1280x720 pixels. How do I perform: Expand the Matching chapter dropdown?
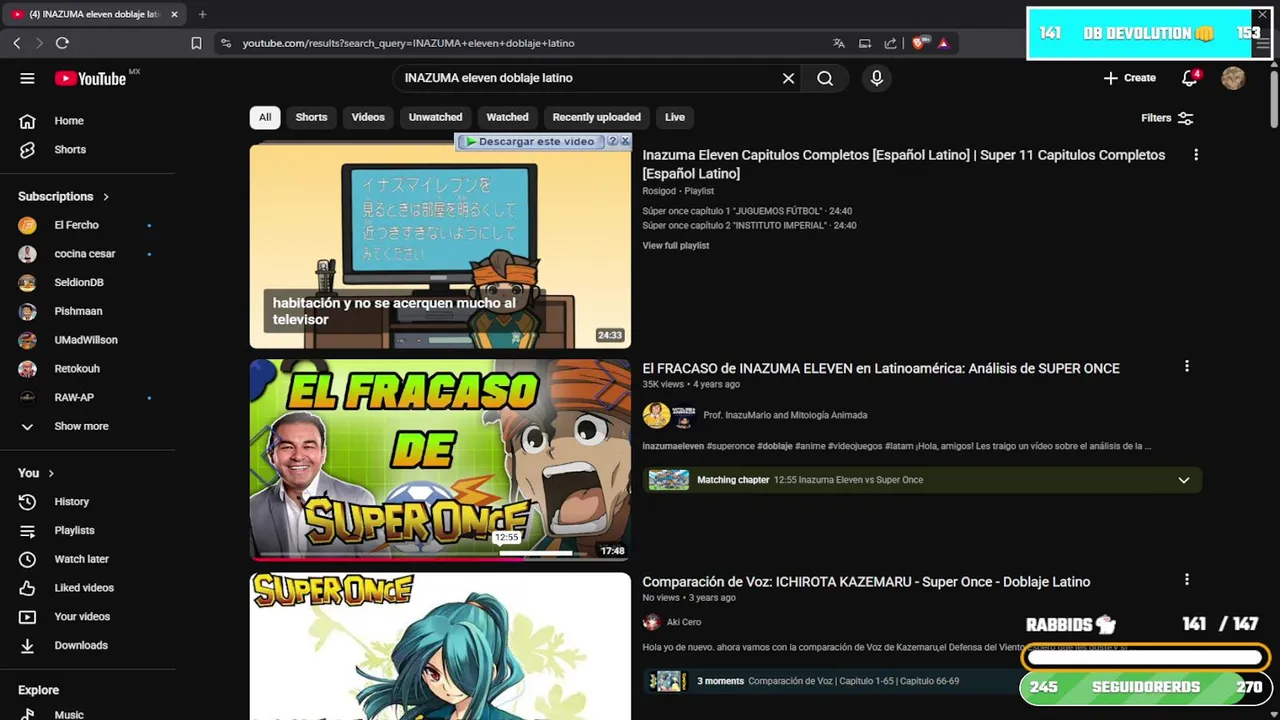1184,480
